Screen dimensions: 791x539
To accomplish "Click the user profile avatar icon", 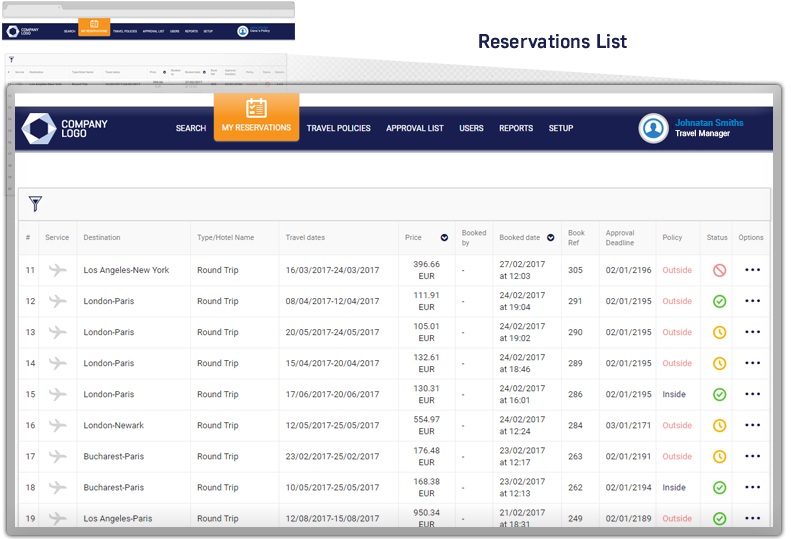I will click(653, 128).
